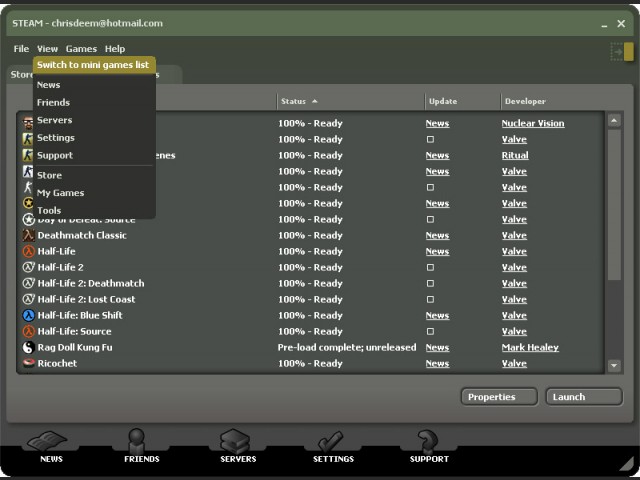Select the Half-Life: Blue Shift game icon
Image resolution: width=640 pixels, height=480 pixels.
tap(28, 316)
